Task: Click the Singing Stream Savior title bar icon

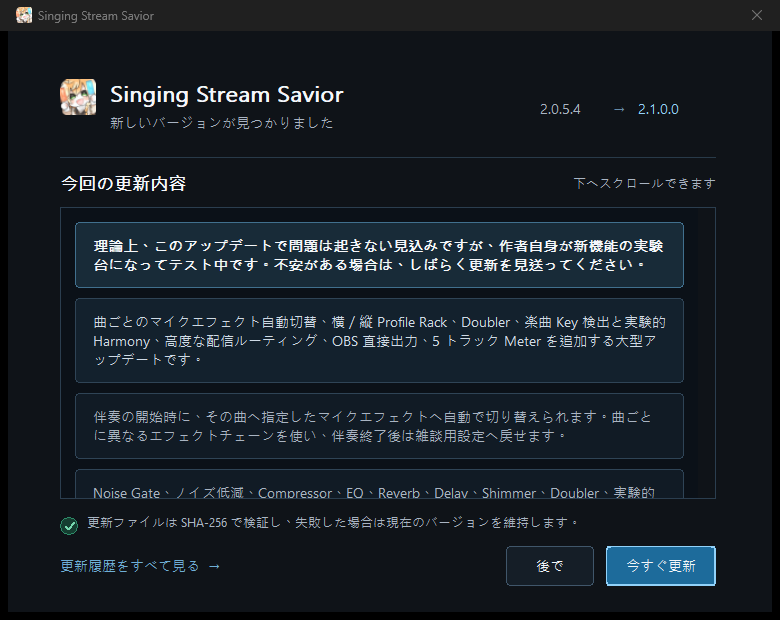Action: (x=24, y=15)
